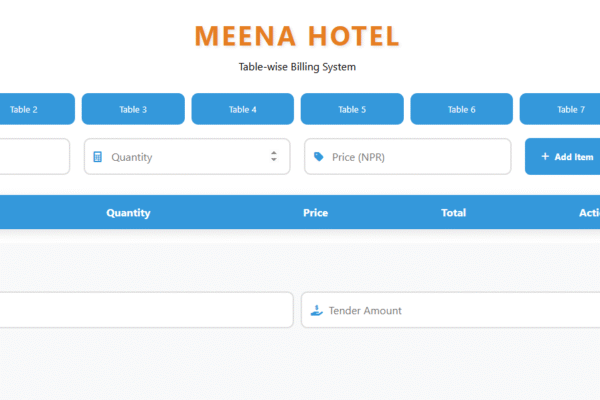Open Table 4 billing
Viewport: 600px width, 400px height.
[x=242, y=109]
